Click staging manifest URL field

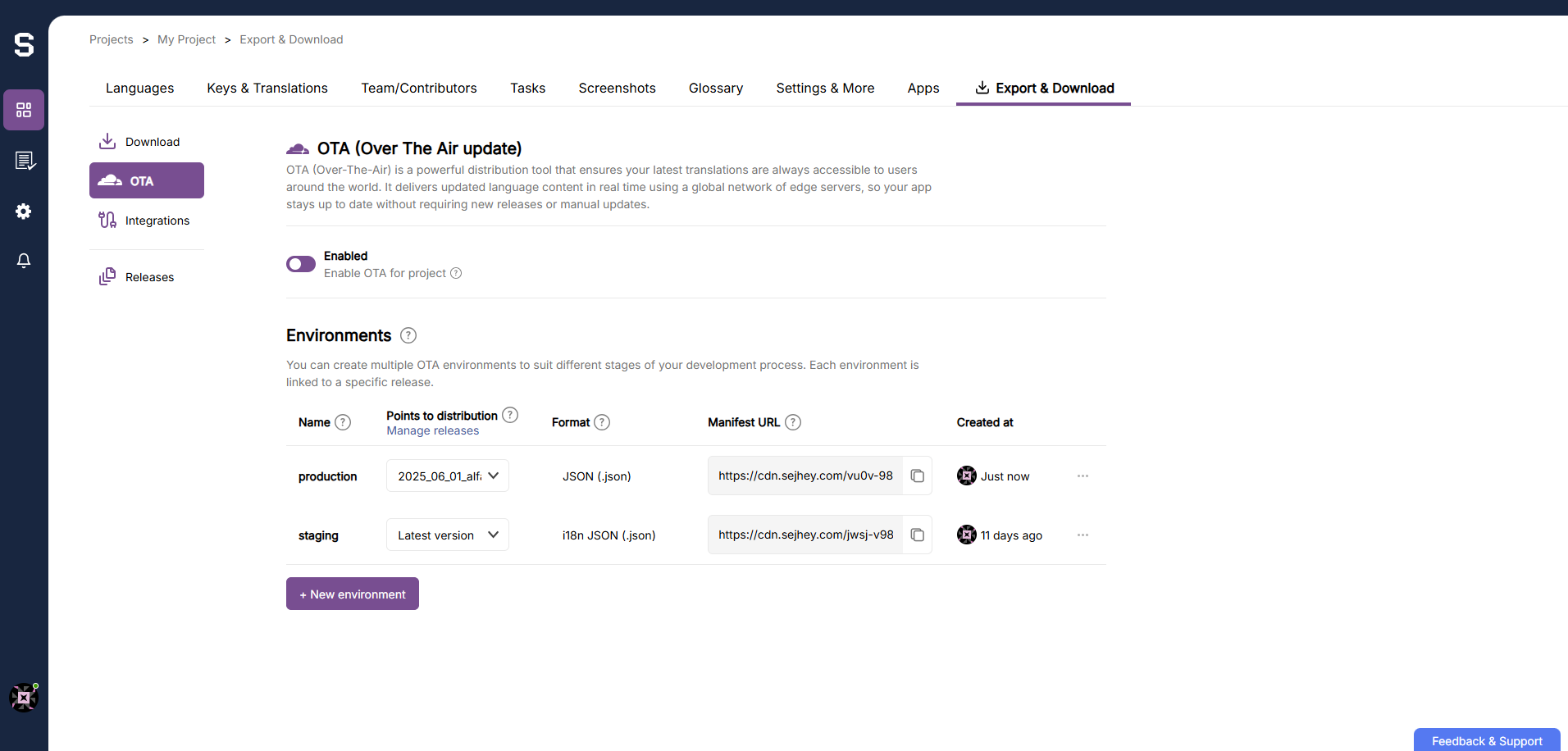[x=805, y=535]
